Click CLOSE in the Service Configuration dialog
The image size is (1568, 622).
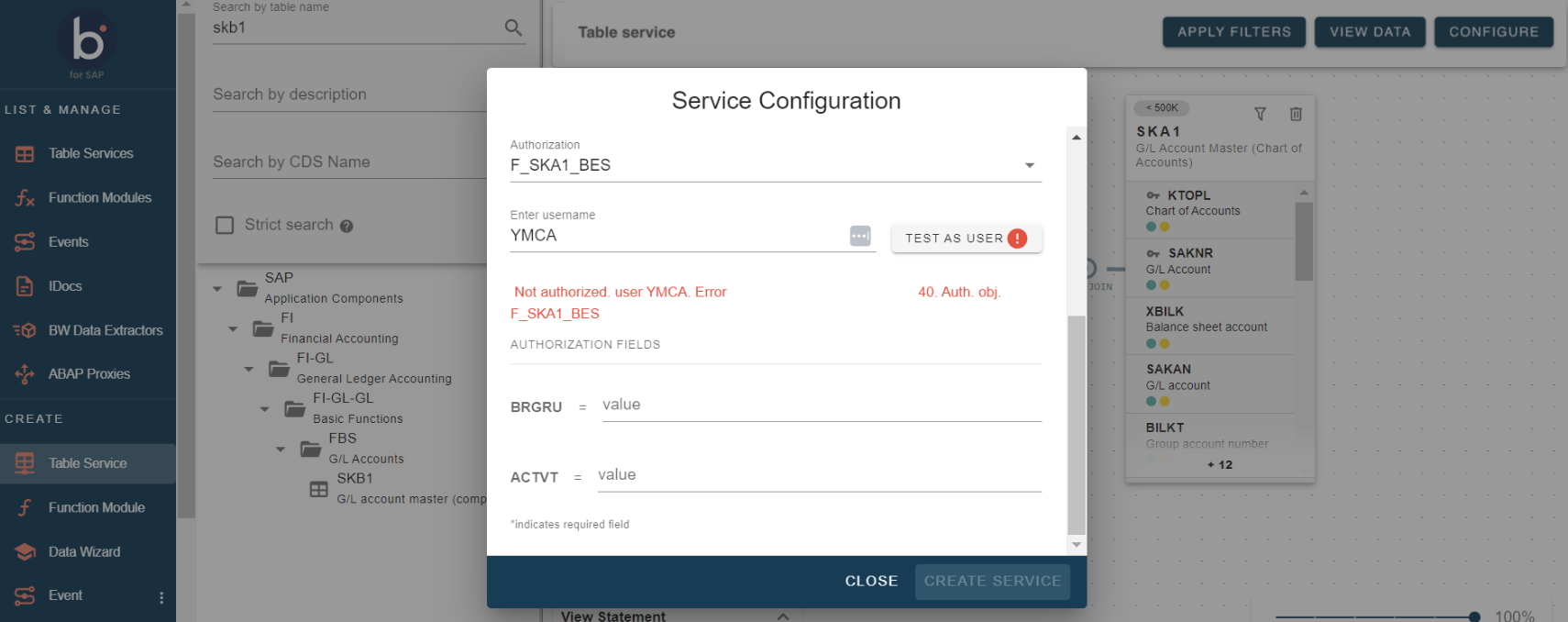pyautogui.click(x=871, y=581)
